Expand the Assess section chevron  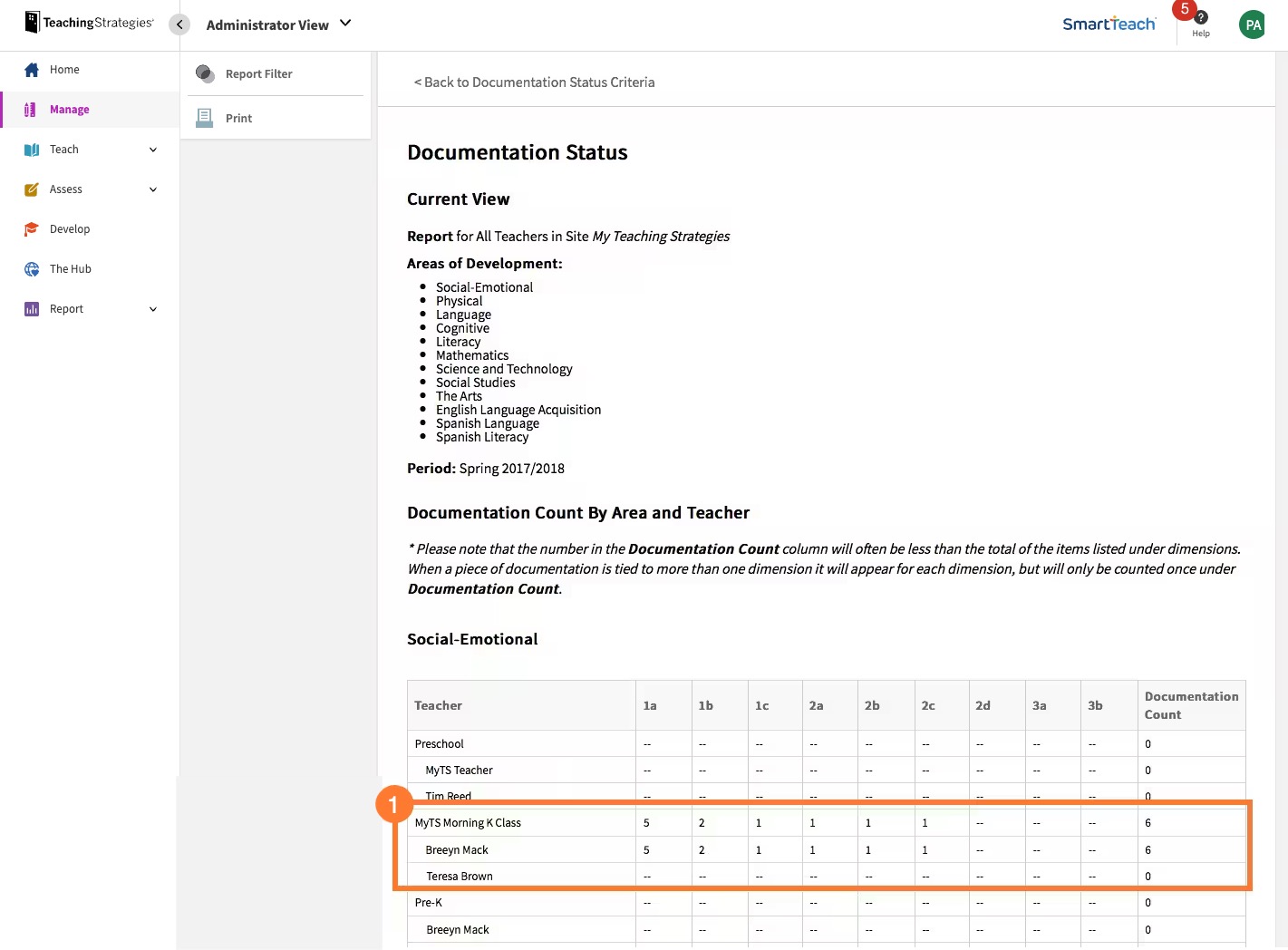[152, 189]
